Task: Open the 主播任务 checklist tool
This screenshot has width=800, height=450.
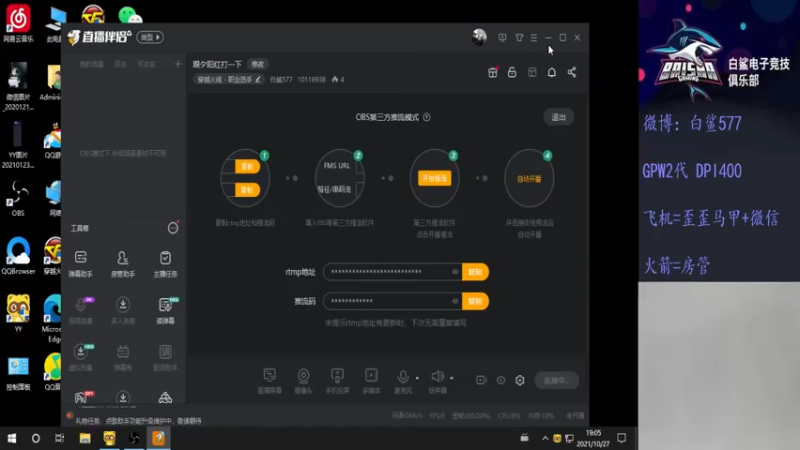Action: [x=165, y=264]
